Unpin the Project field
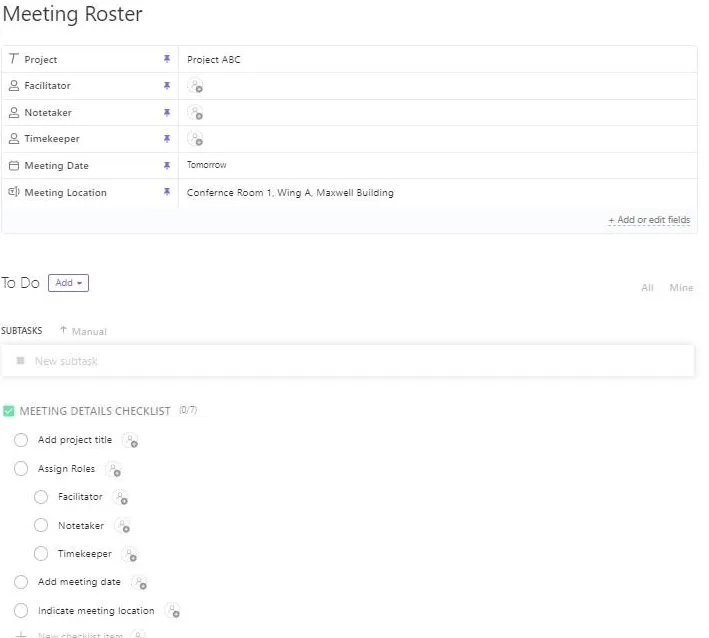Image resolution: width=709 pixels, height=638 pixels. [x=167, y=59]
